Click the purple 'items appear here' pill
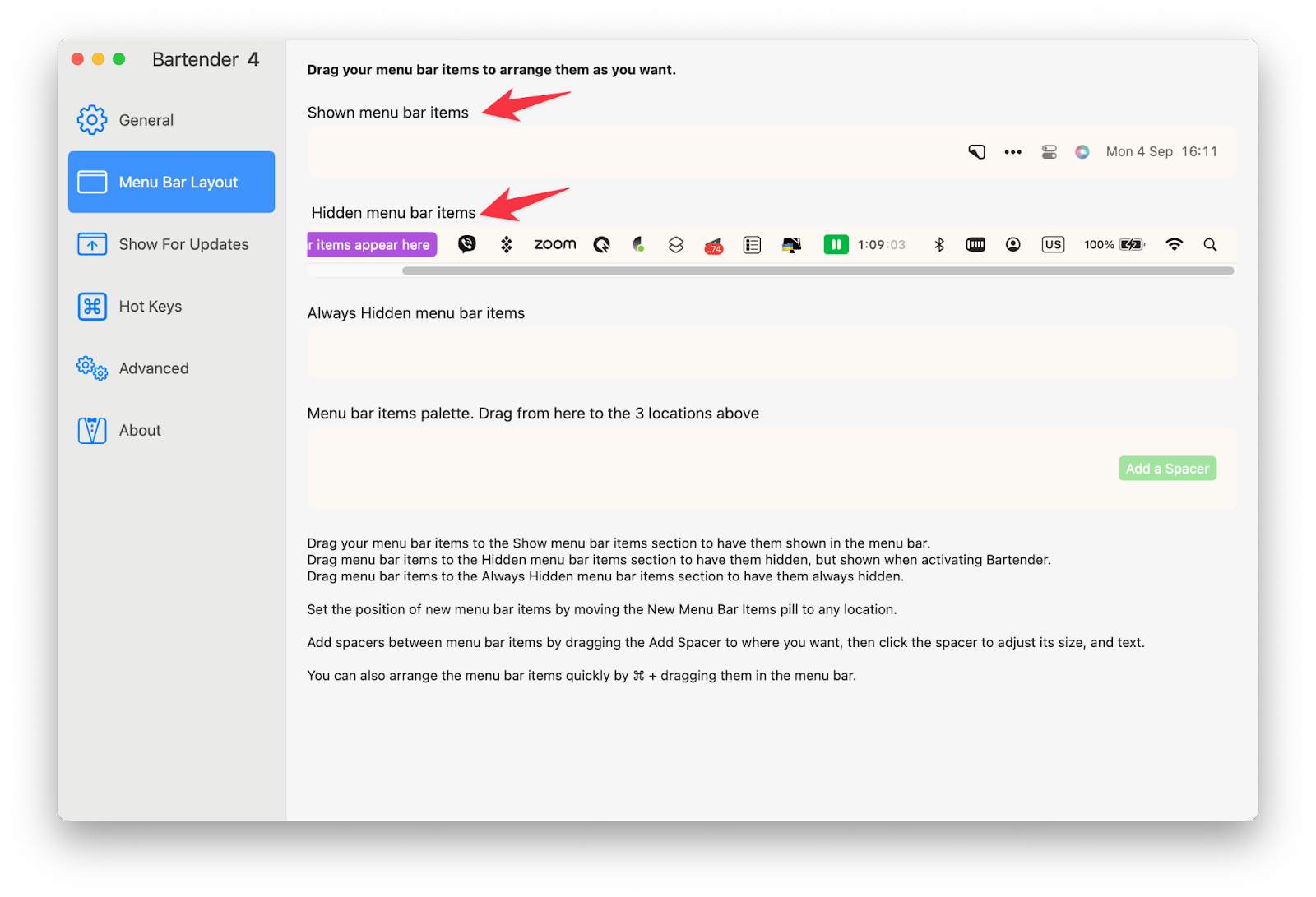The image size is (1316, 897). (372, 245)
